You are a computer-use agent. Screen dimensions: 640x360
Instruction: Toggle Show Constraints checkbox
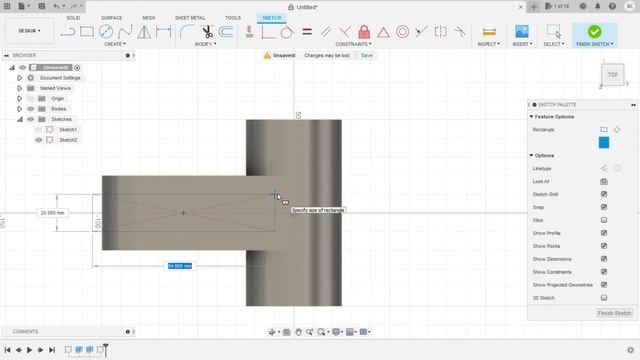604,272
